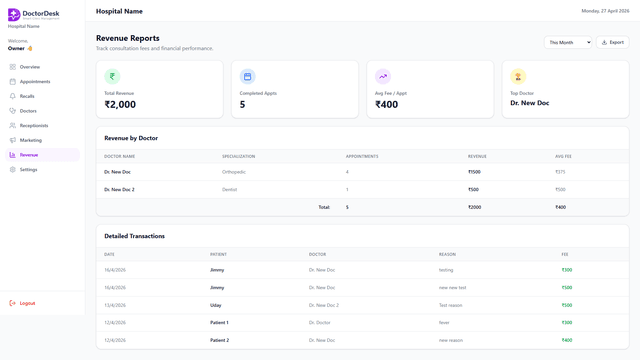The width and height of the screenshot is (640, 360).
Task: Click the Receptionists people icon
Action: pos(13,126)
